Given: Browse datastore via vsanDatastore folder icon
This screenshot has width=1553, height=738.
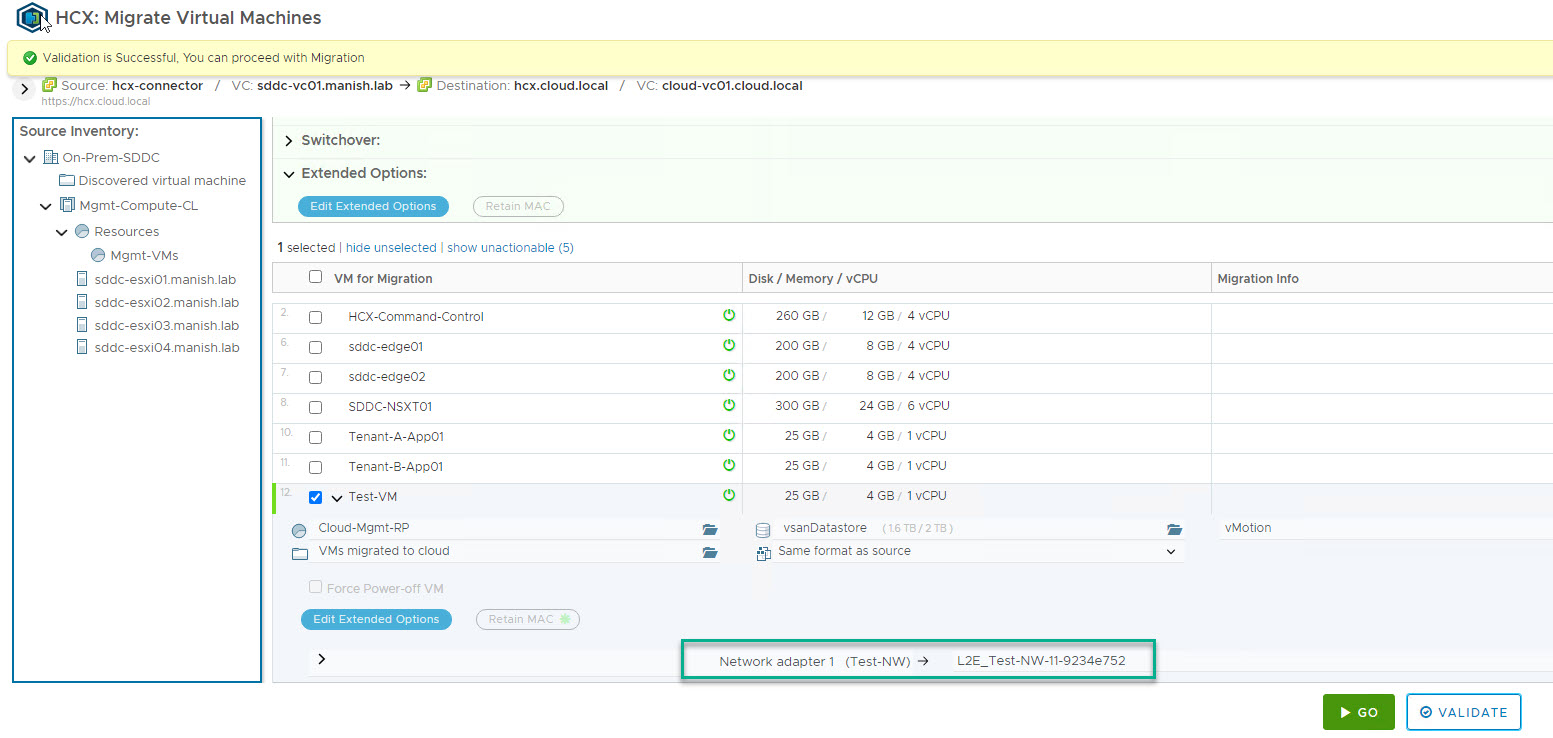Looking at the screenshot, I should pos(1174,529).
